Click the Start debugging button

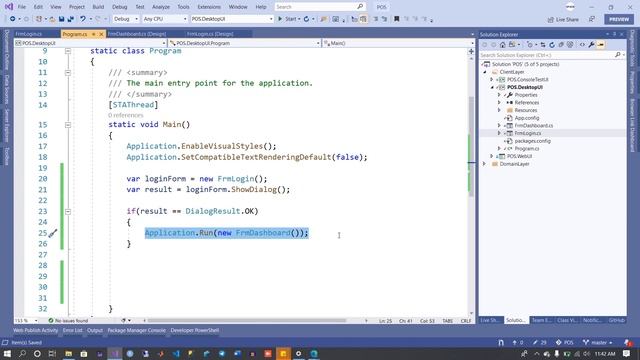point(288,19)
